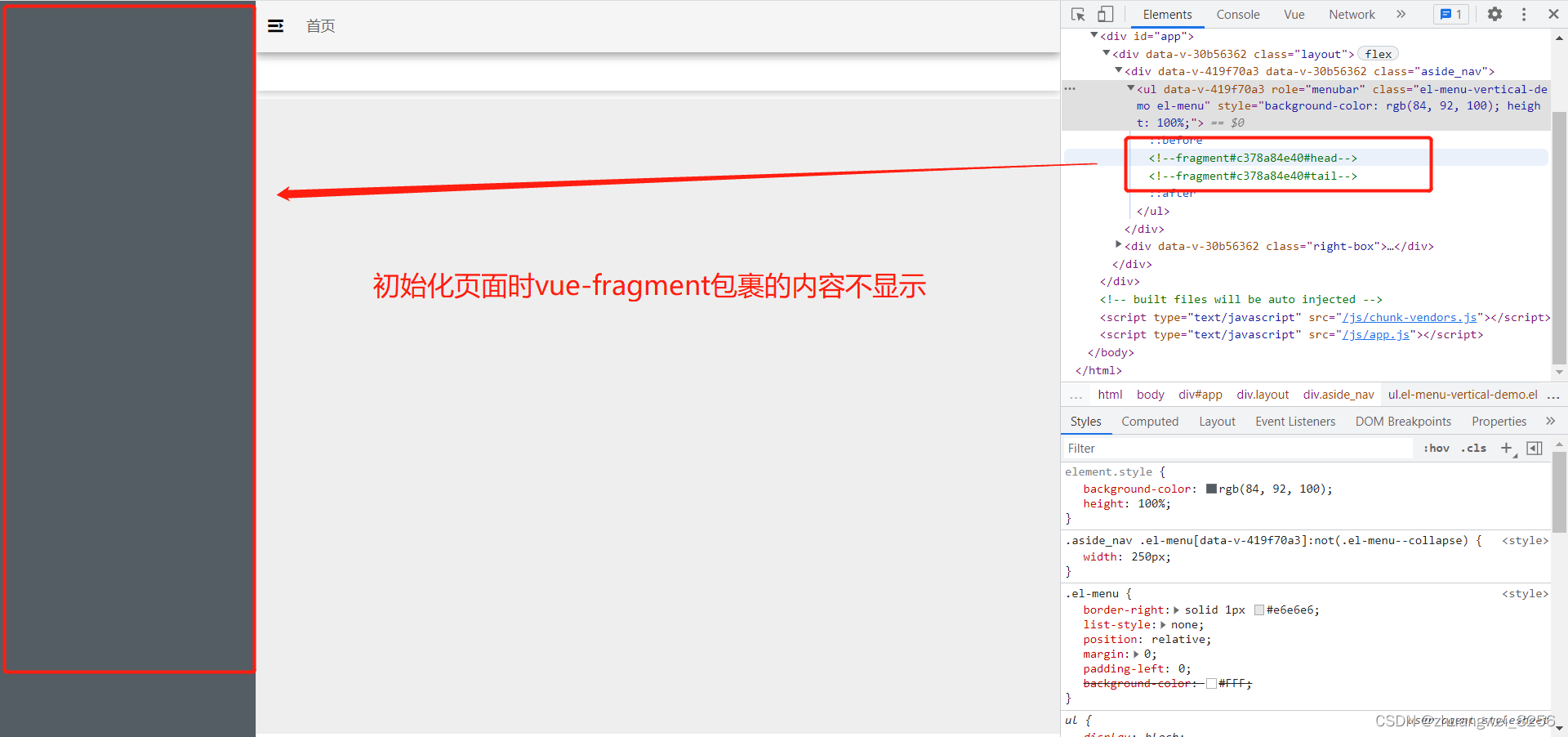Select the built files auto injected comment
1568x737 pixels.
pyautogui.click(x=1241, y=299)
